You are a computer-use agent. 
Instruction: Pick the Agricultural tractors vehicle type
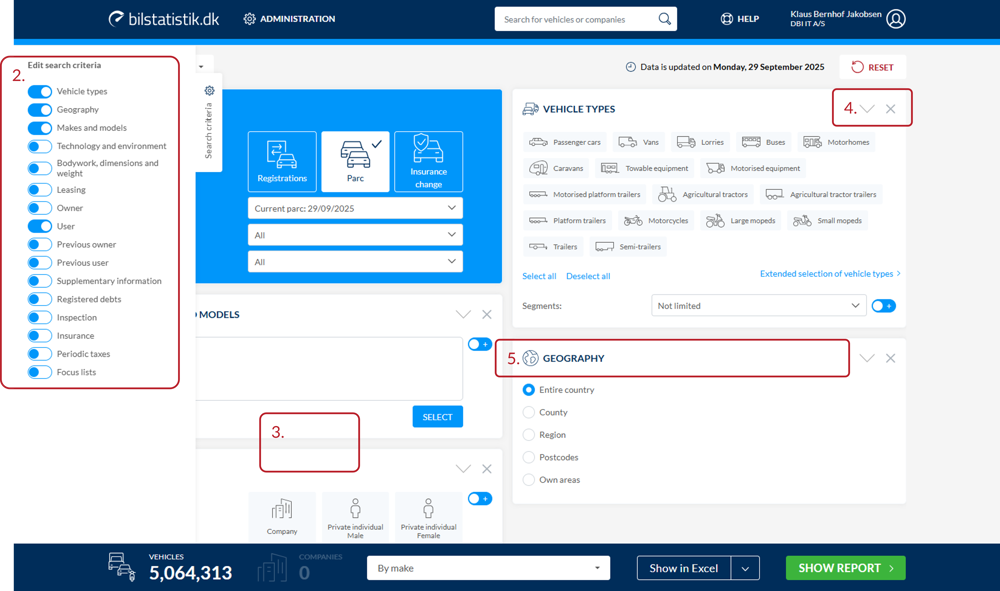[704, 194]
